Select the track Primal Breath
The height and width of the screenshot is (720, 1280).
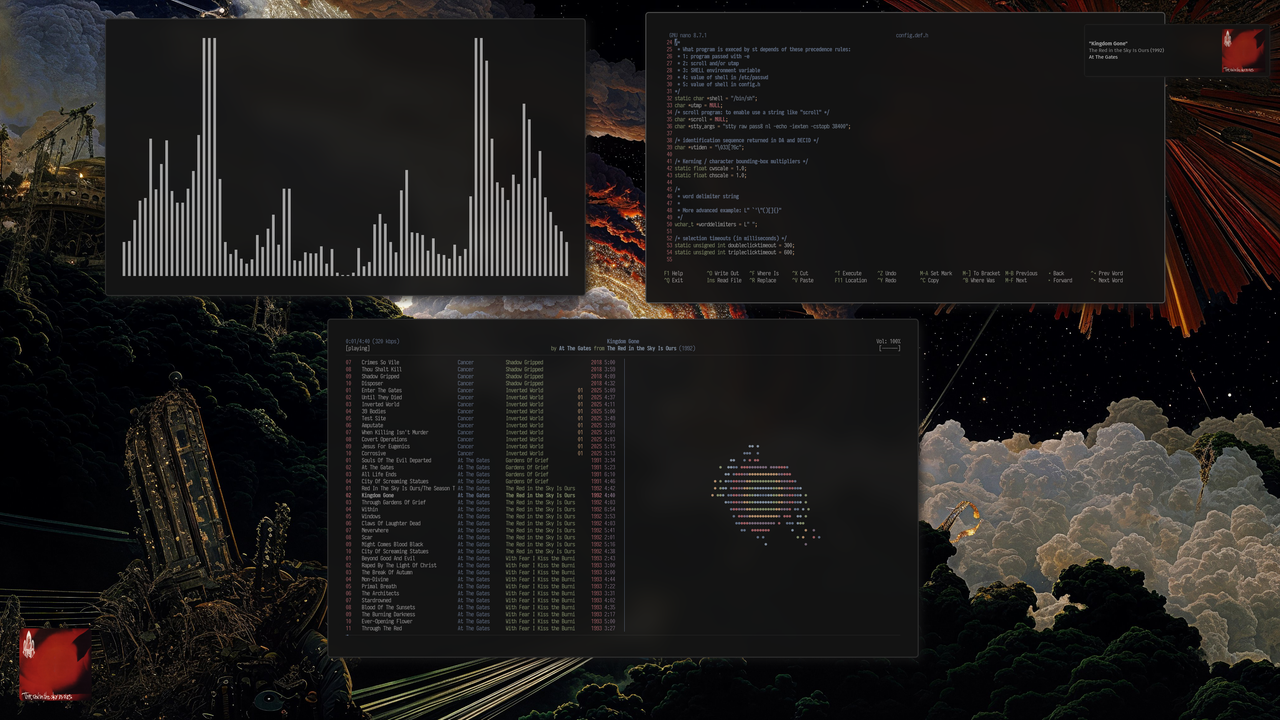480,586
